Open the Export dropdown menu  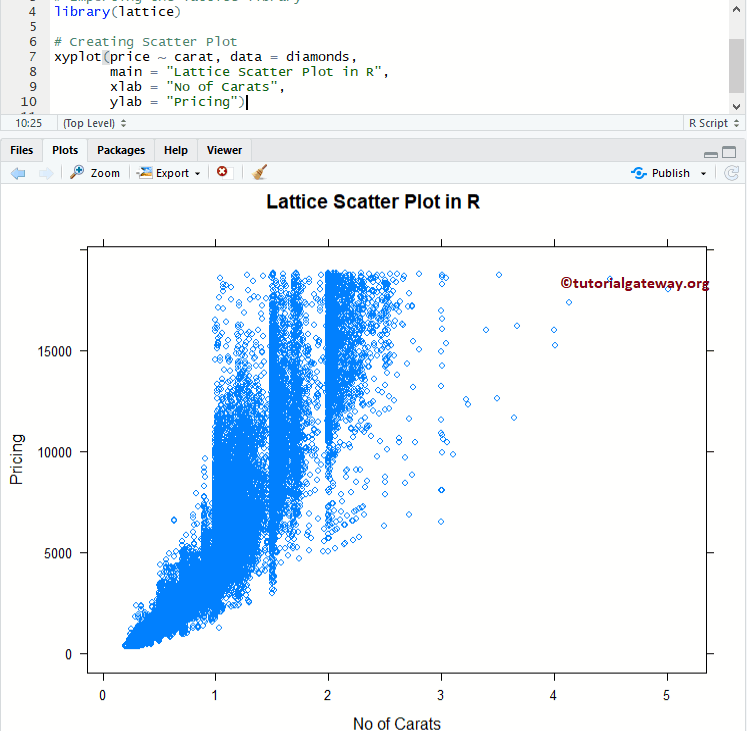click(169, 173)
